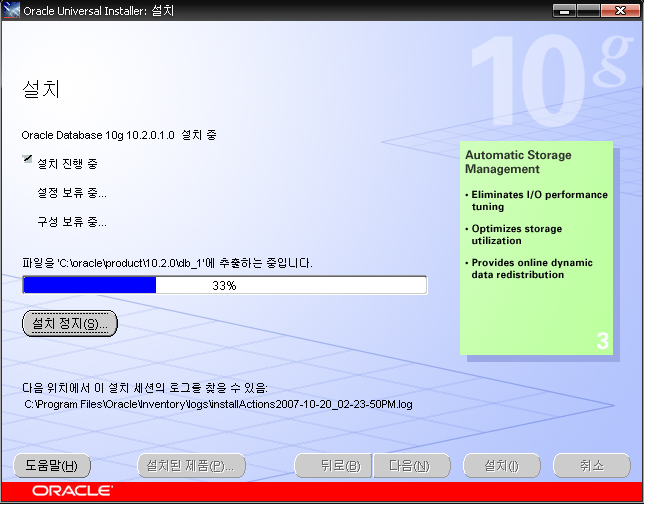Click the 설치(I) install button
646x505 pixels.
tap(502, 466)
